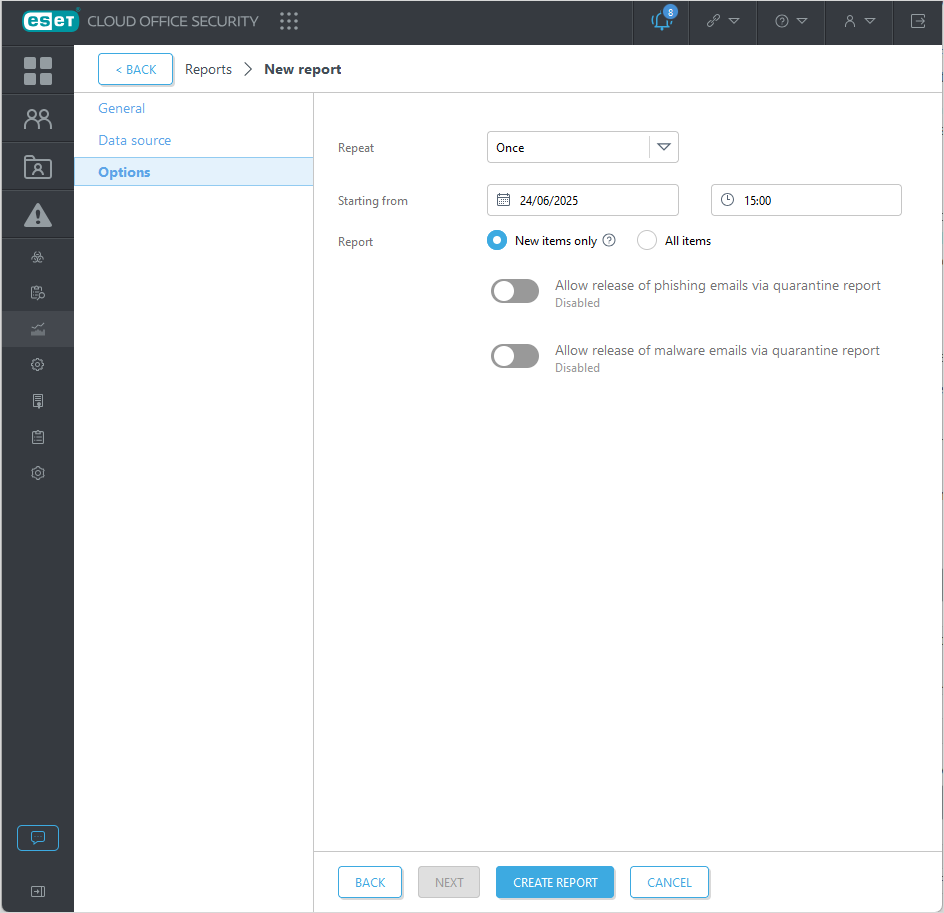Screen dimensions: 944x913
Task: Click the top < BACK button
Action: point(135,69)
